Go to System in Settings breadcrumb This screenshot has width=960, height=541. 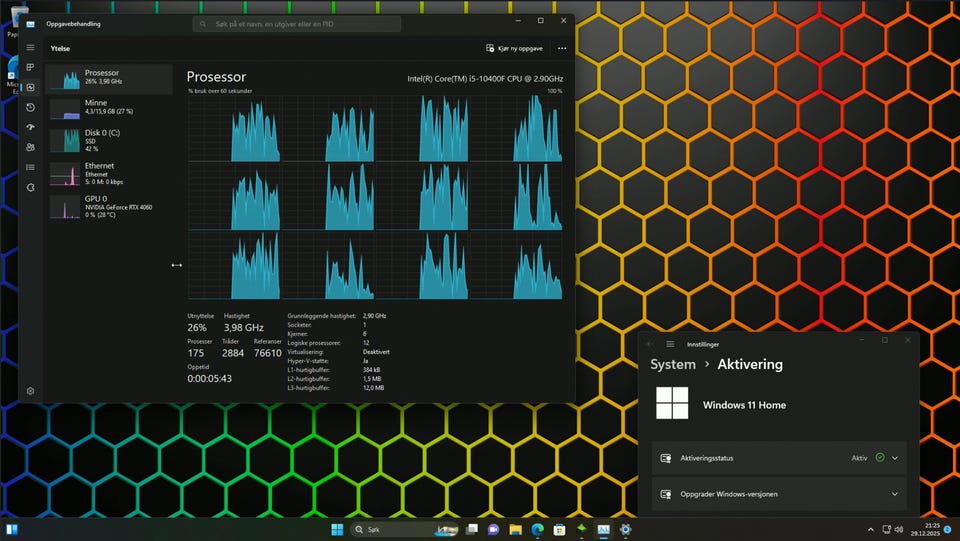(672, 365)
